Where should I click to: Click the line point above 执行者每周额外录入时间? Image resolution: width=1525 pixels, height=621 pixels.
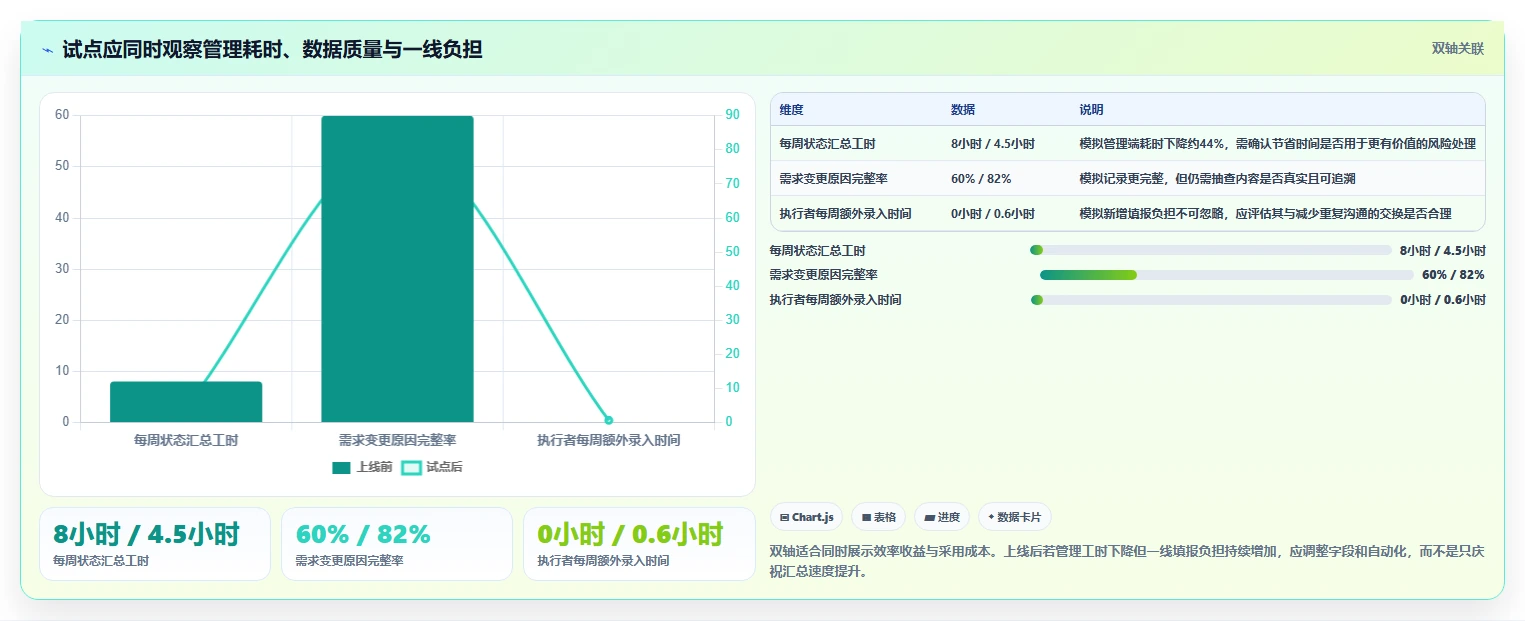(x=608, y=420)
